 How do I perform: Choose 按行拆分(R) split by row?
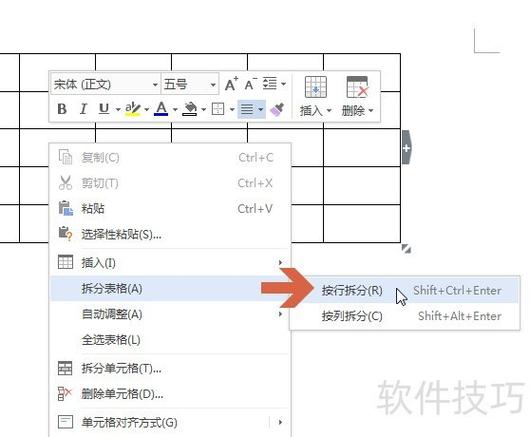click(404, 290)
